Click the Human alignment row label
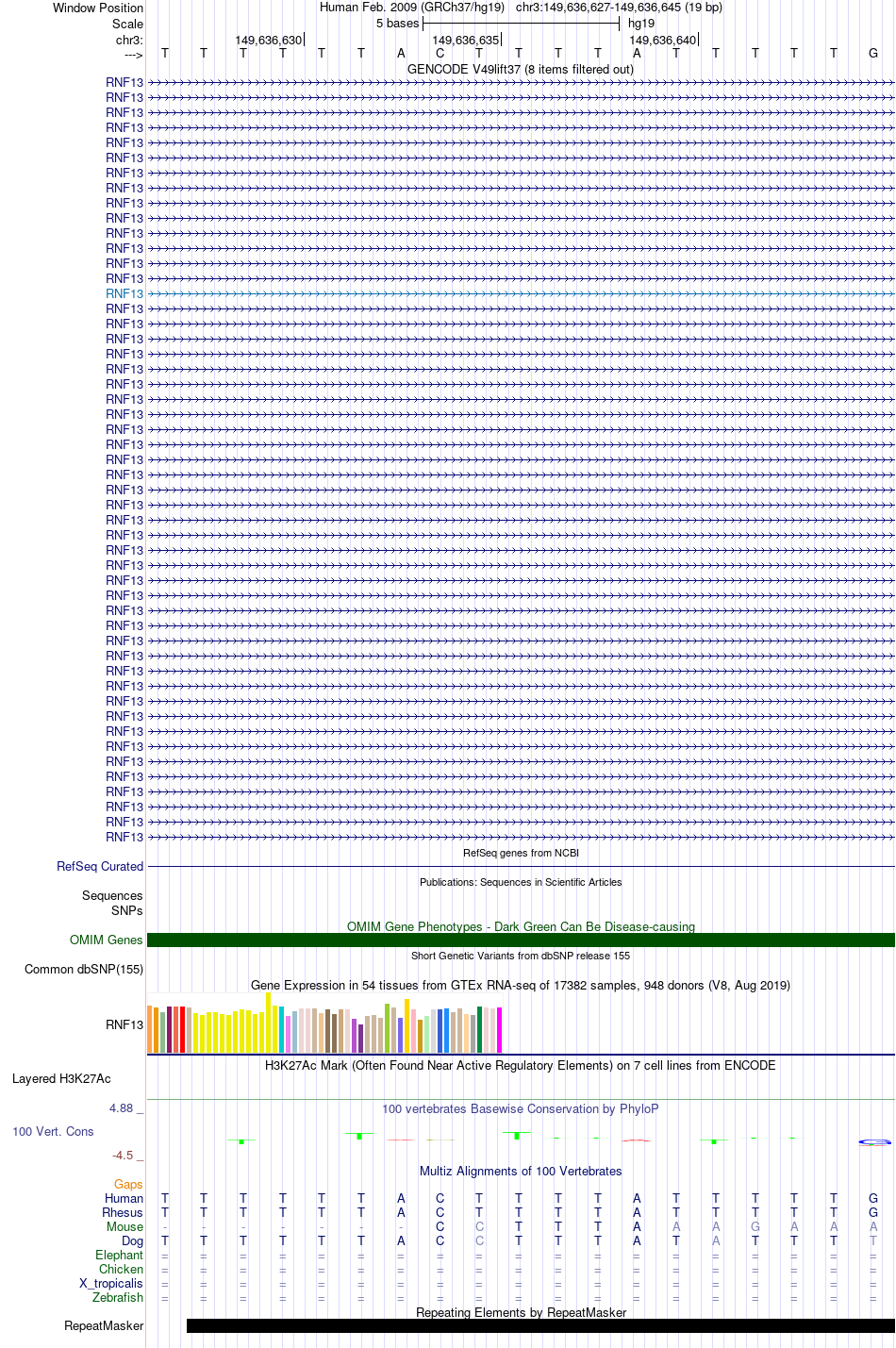Screen dimensions: 896x1348 (124, 1199)
